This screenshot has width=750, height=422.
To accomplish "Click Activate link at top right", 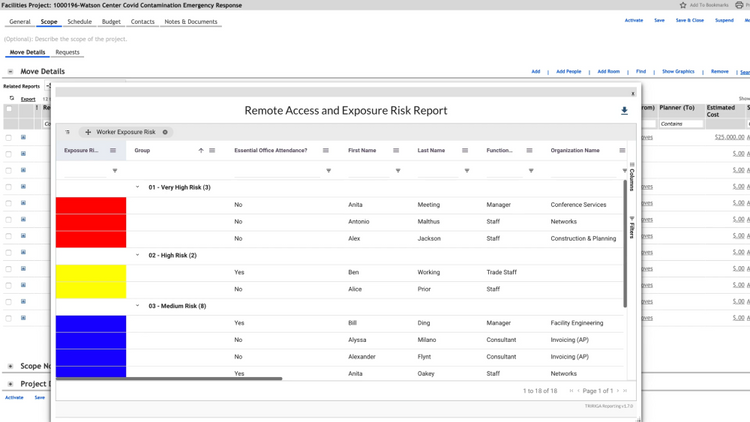I will click(634, 20).
